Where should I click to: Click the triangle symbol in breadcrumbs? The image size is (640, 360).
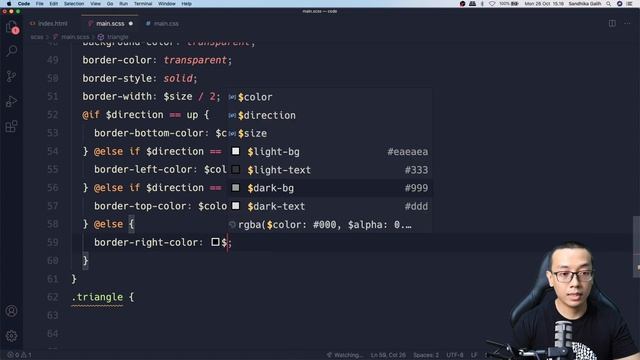[113, 37]
